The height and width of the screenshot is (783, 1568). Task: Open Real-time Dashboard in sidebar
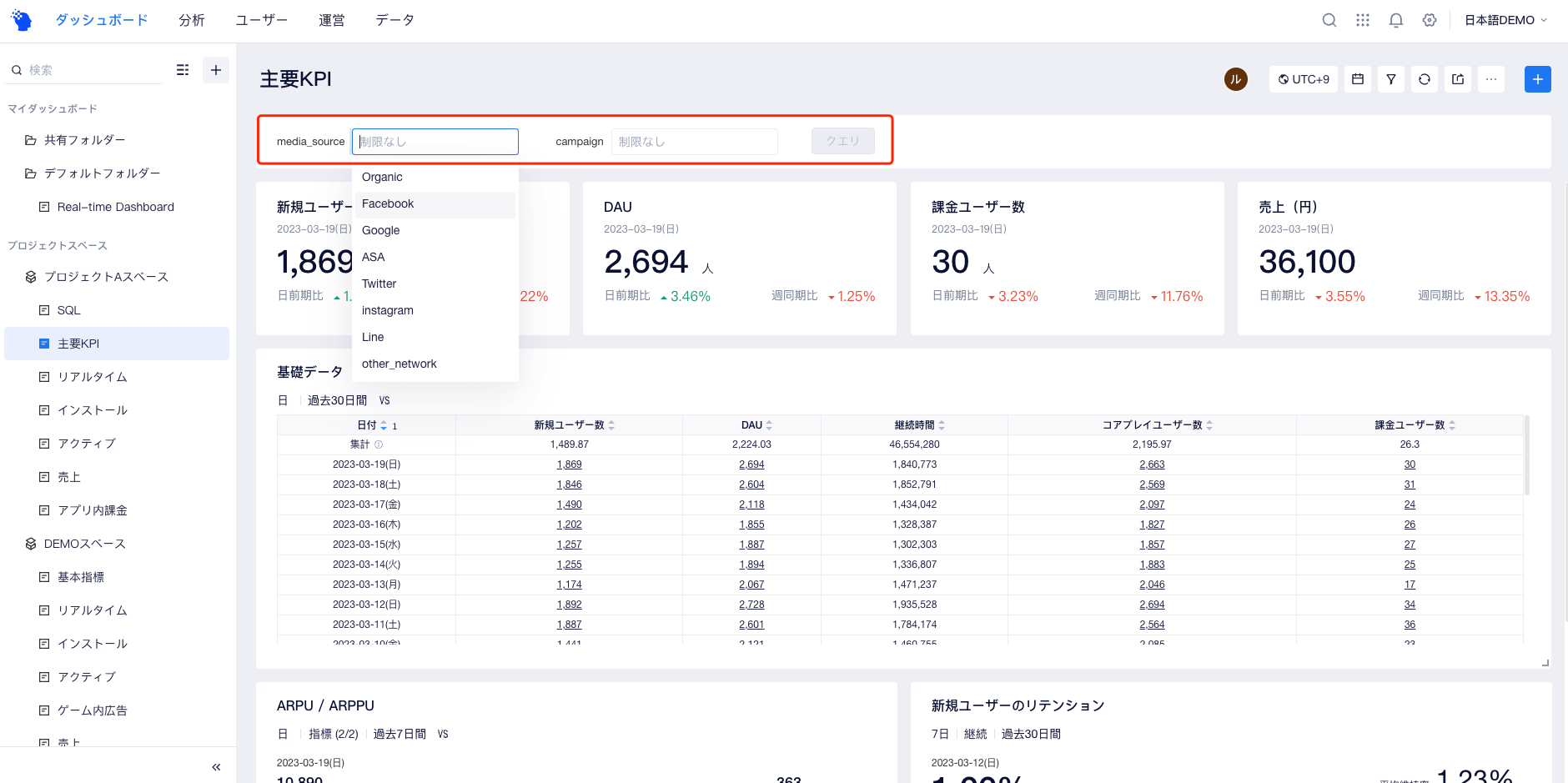point(117,207)
